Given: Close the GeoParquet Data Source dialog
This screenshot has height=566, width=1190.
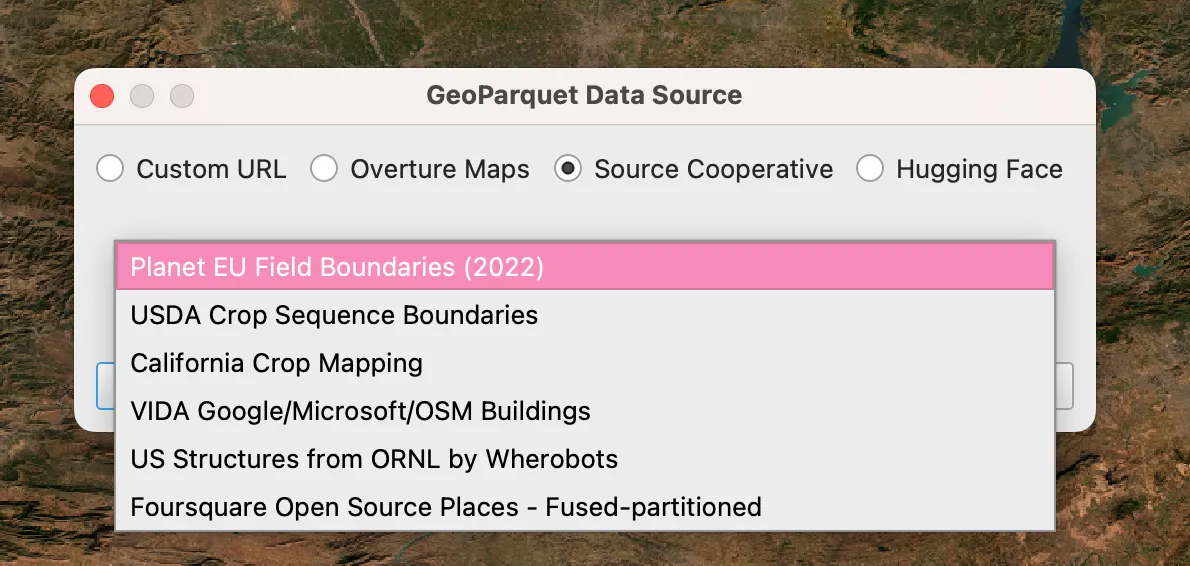Looking at the screenshot, I should pos(102,96).
